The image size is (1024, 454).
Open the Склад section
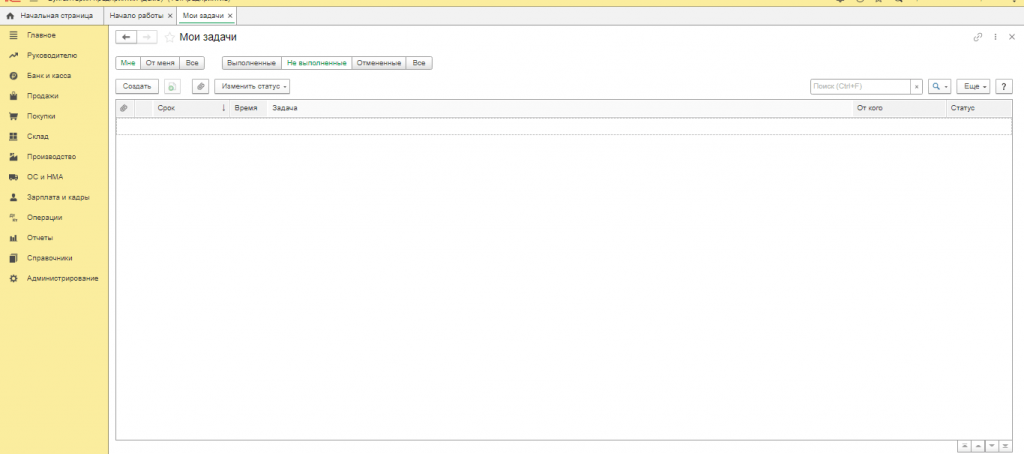[x=54, y=137]
